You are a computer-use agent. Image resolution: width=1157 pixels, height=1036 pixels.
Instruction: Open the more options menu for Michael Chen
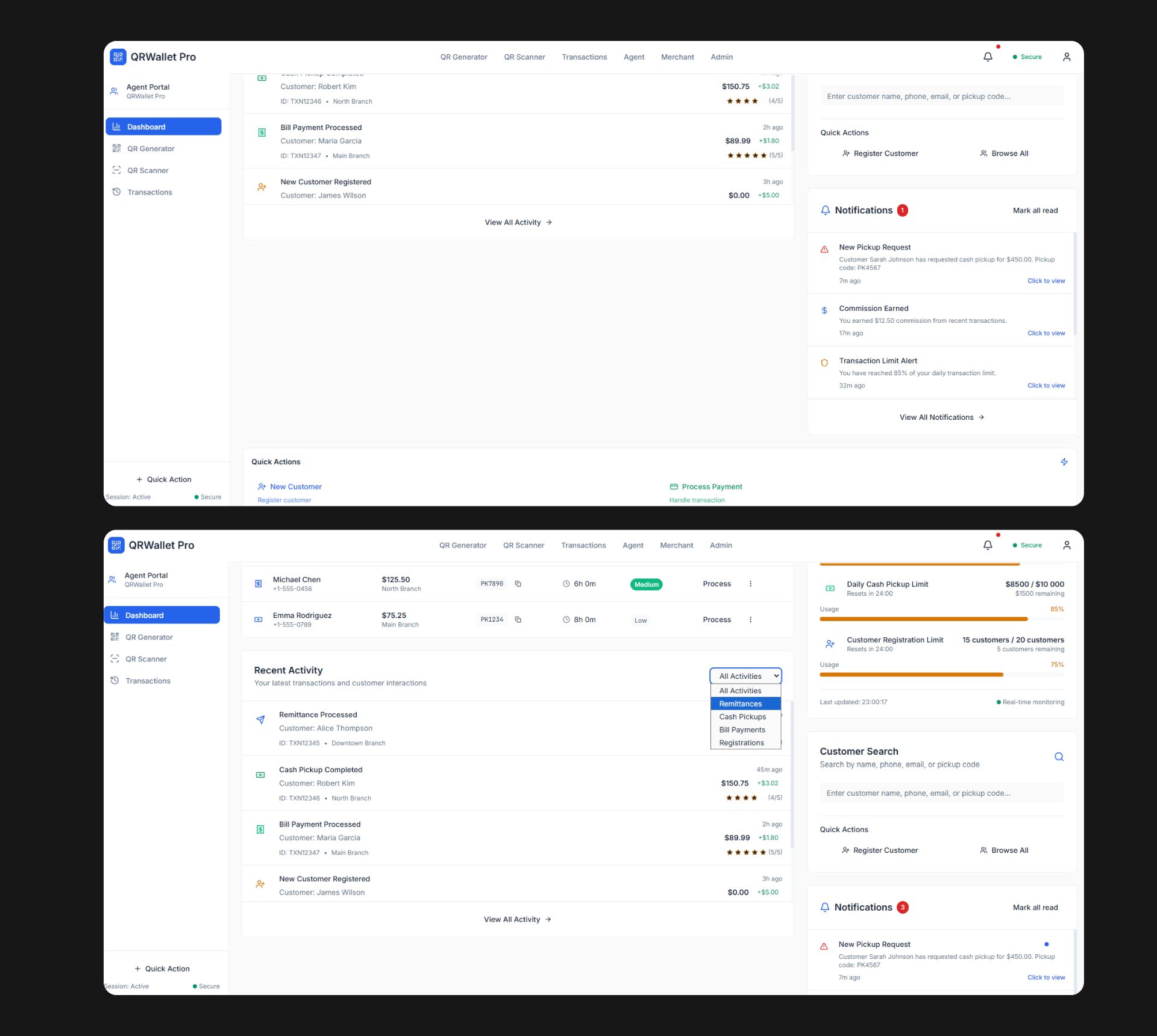(750, 584)
